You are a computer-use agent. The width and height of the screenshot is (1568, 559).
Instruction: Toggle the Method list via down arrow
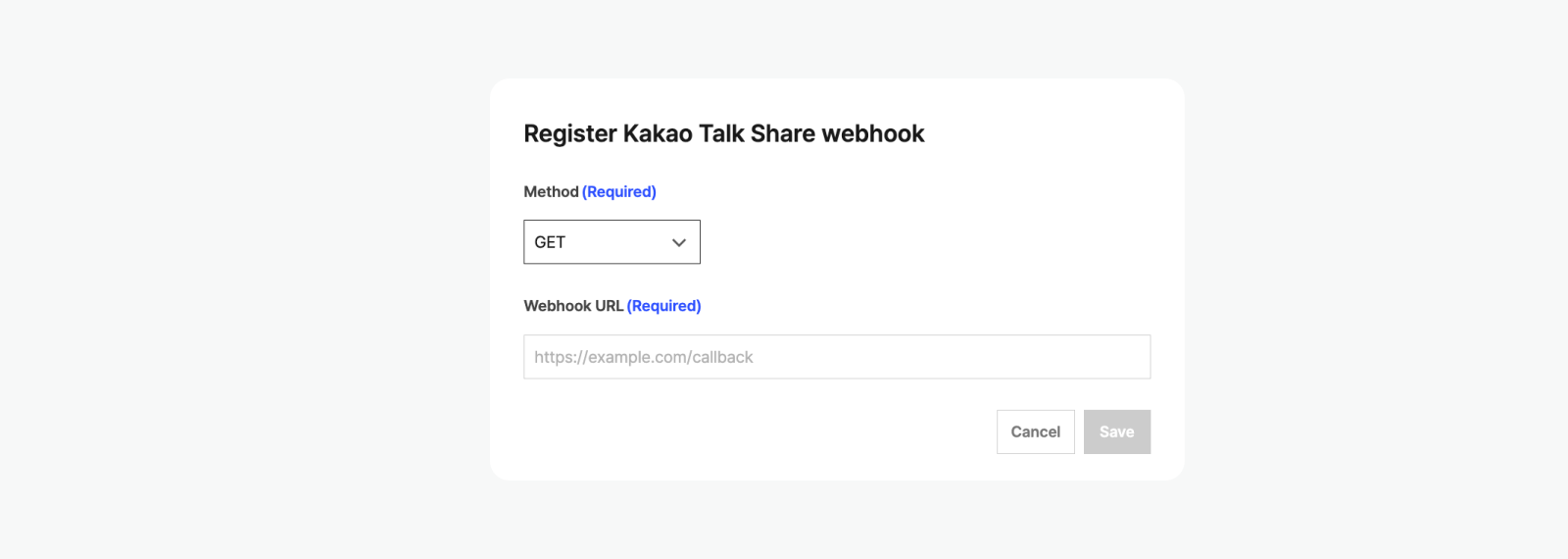(x=678, y=242)
